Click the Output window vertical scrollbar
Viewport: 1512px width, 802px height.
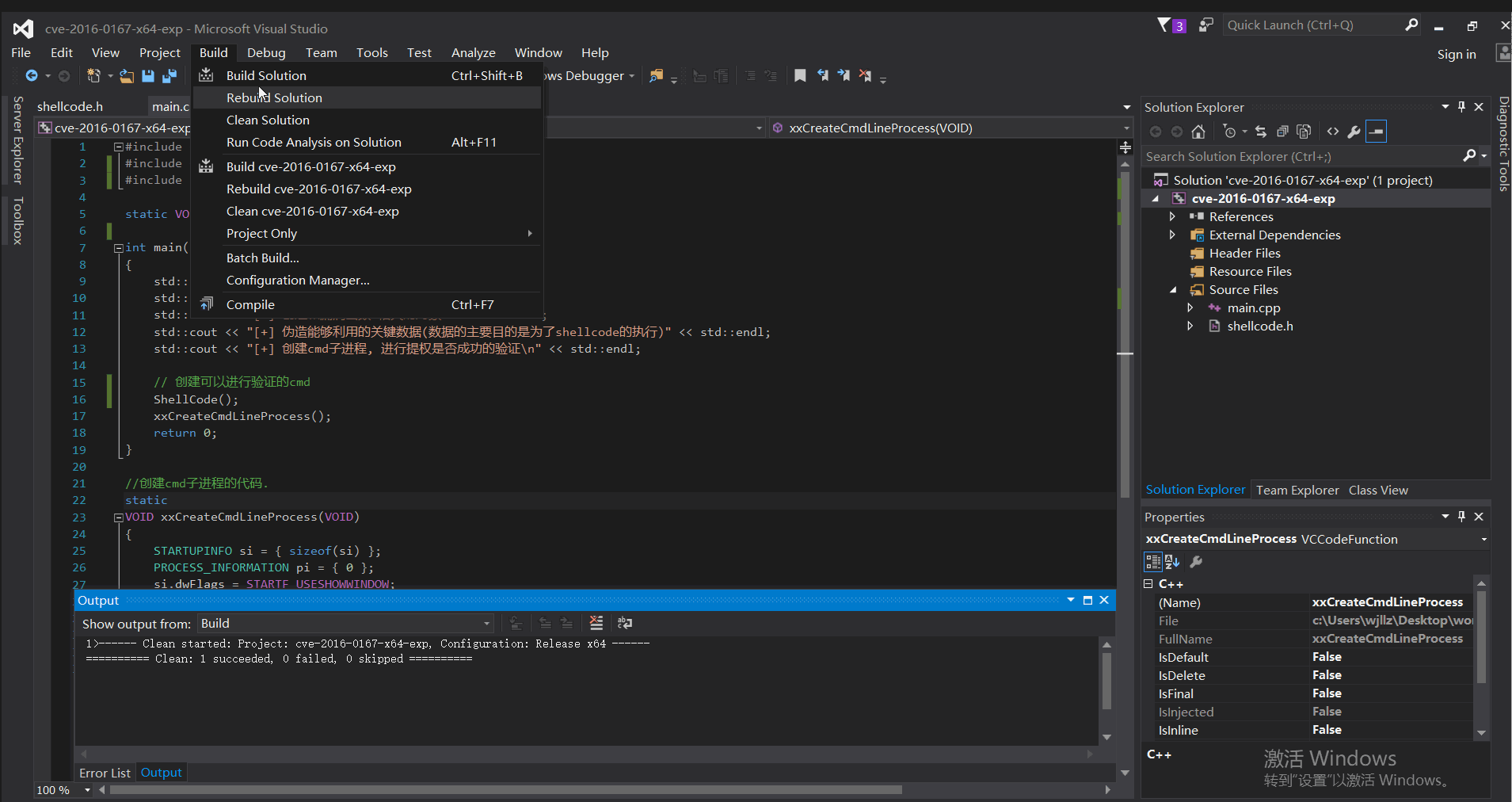tap(1106, 681)
